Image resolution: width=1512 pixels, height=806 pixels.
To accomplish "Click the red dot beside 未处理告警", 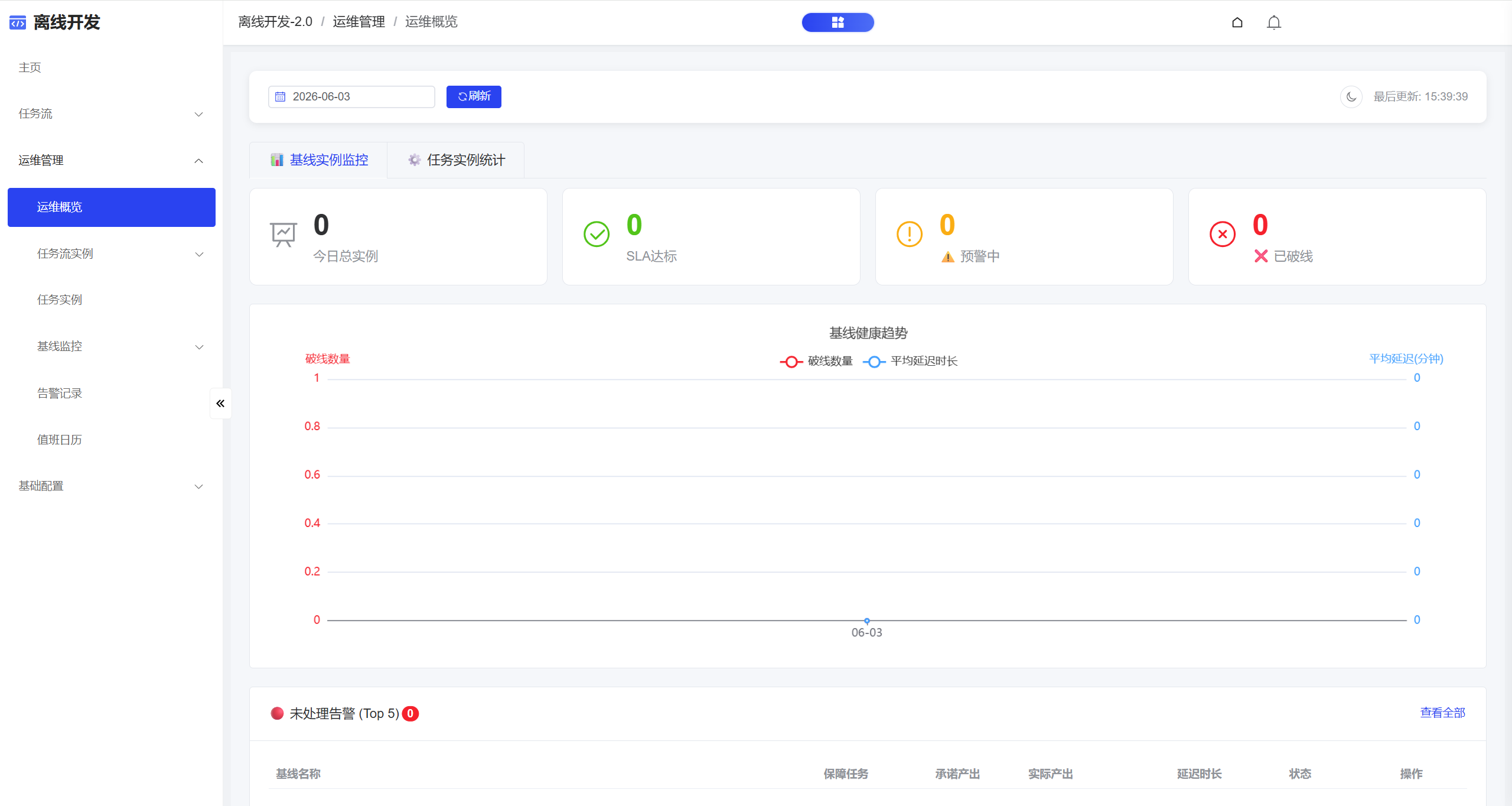I will pos(277,713).
